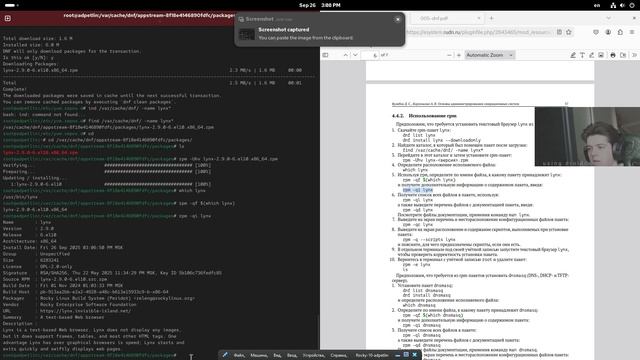Bookmark this page with the star icon
This screenshot has height=360, width=640.
click(569, 32)
